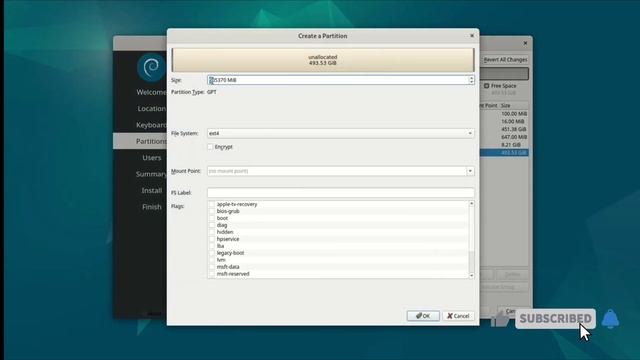This screenshot has width=640, height=360.
Task: Check the lba flag
Action: tap(211, 246)
